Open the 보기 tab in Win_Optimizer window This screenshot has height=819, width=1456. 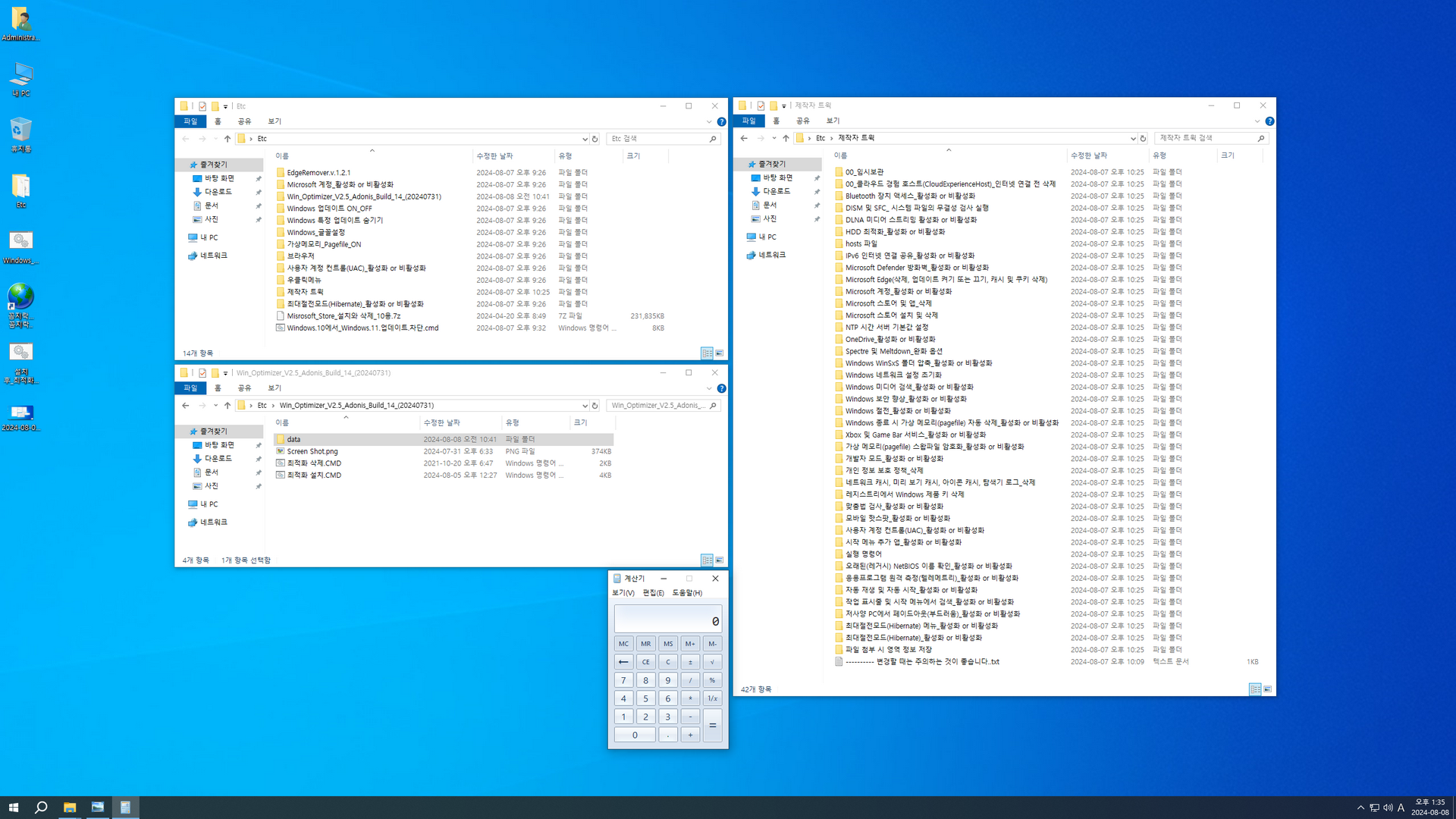(275, 388)
